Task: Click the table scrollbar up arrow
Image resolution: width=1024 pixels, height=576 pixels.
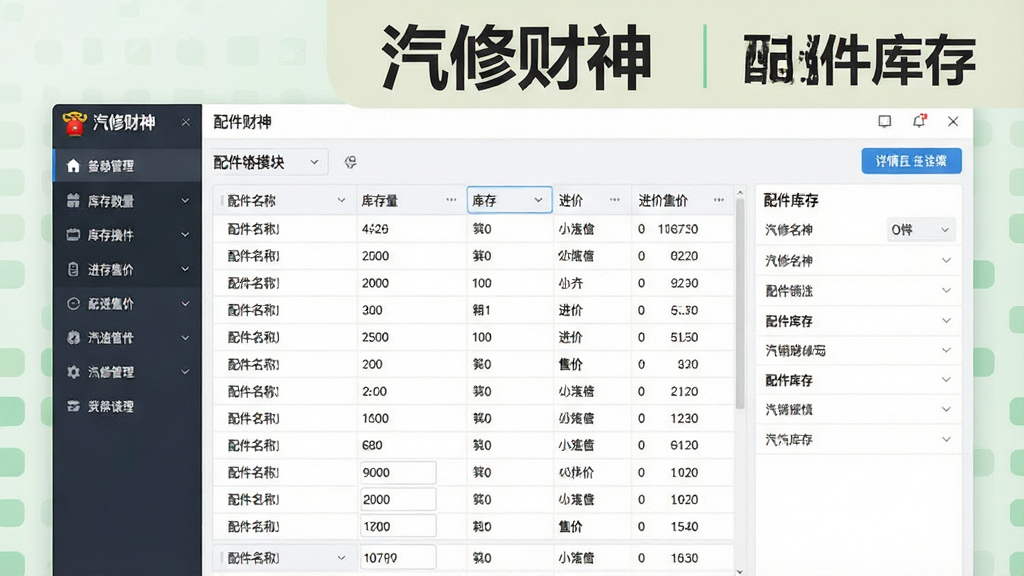Action: coord(740,193)
